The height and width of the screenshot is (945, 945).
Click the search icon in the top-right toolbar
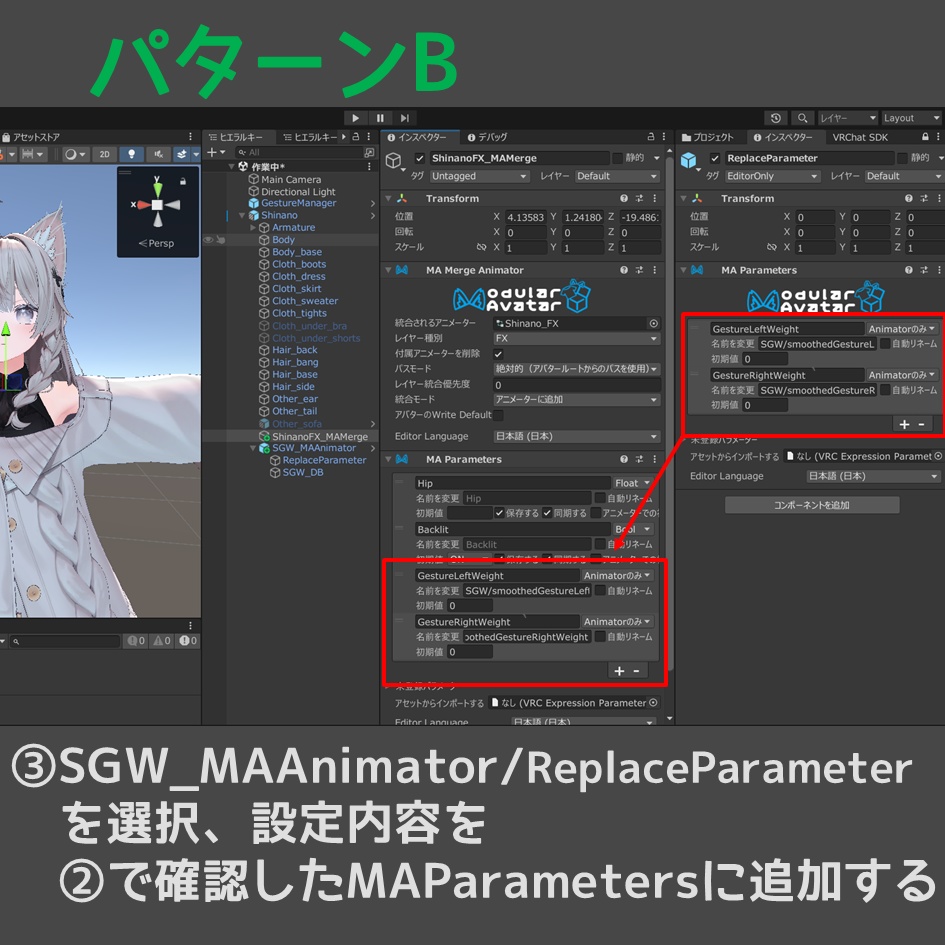[x=801, y=118]
